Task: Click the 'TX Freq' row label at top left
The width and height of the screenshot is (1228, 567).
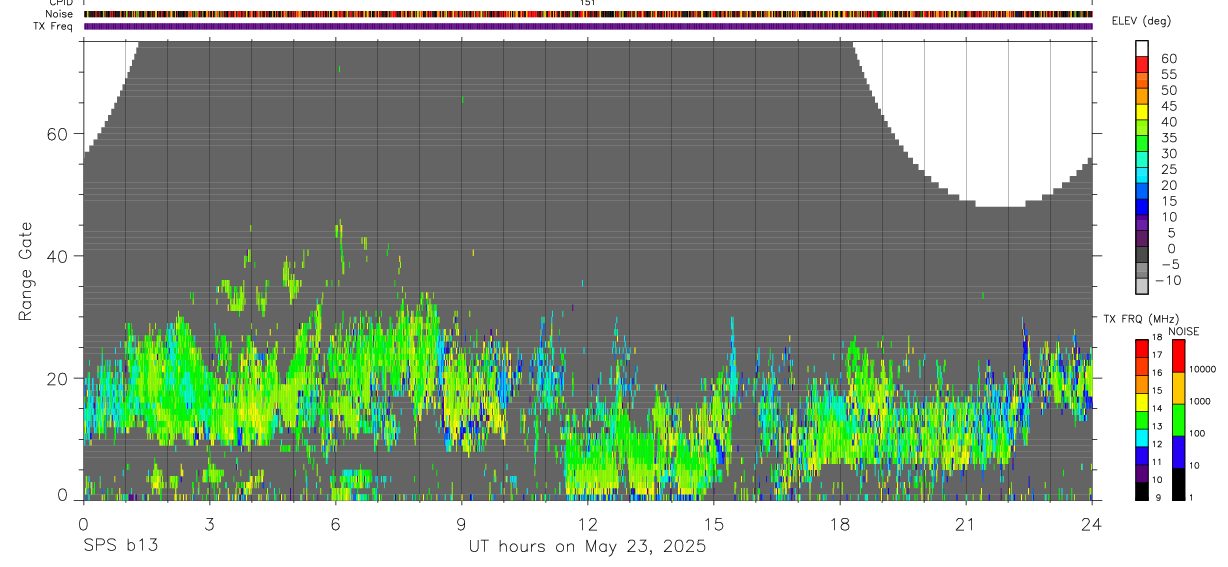Action: pos(53,26)
